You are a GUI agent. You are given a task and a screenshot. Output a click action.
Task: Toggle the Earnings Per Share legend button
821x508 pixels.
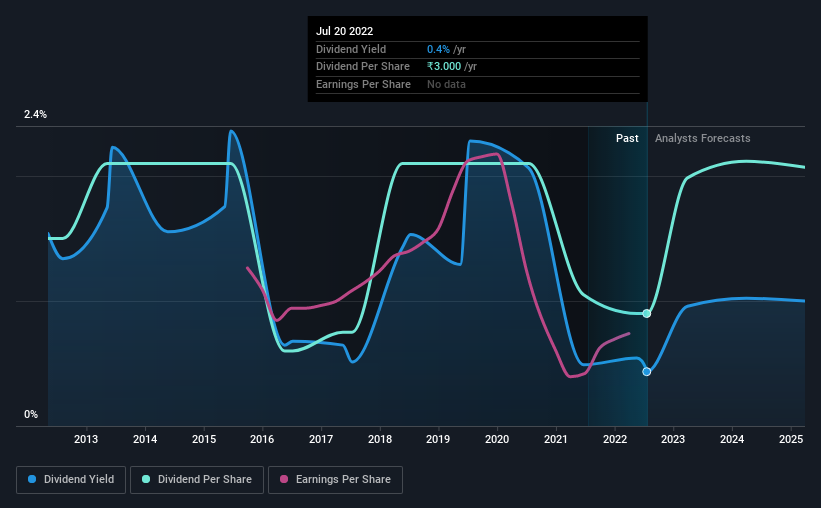[335, 479]
